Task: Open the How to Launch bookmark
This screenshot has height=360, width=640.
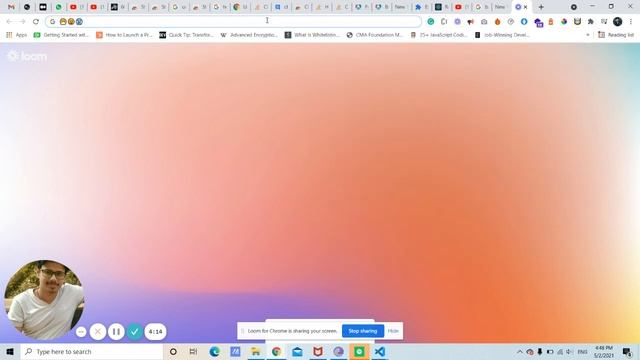Action: click(x=124, y=35)
